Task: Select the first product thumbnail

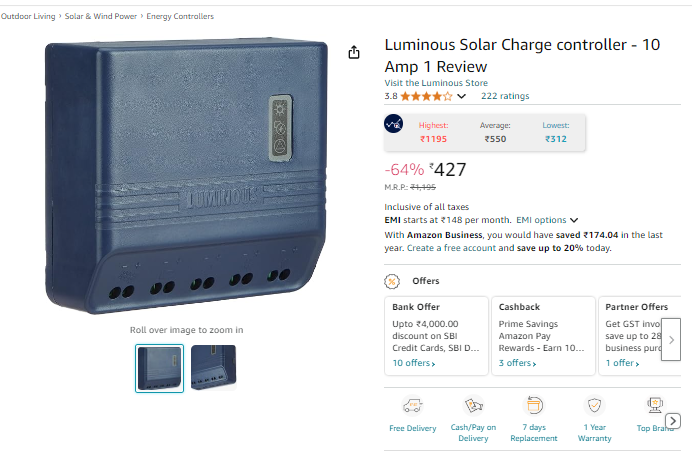Action: [159, 368]
